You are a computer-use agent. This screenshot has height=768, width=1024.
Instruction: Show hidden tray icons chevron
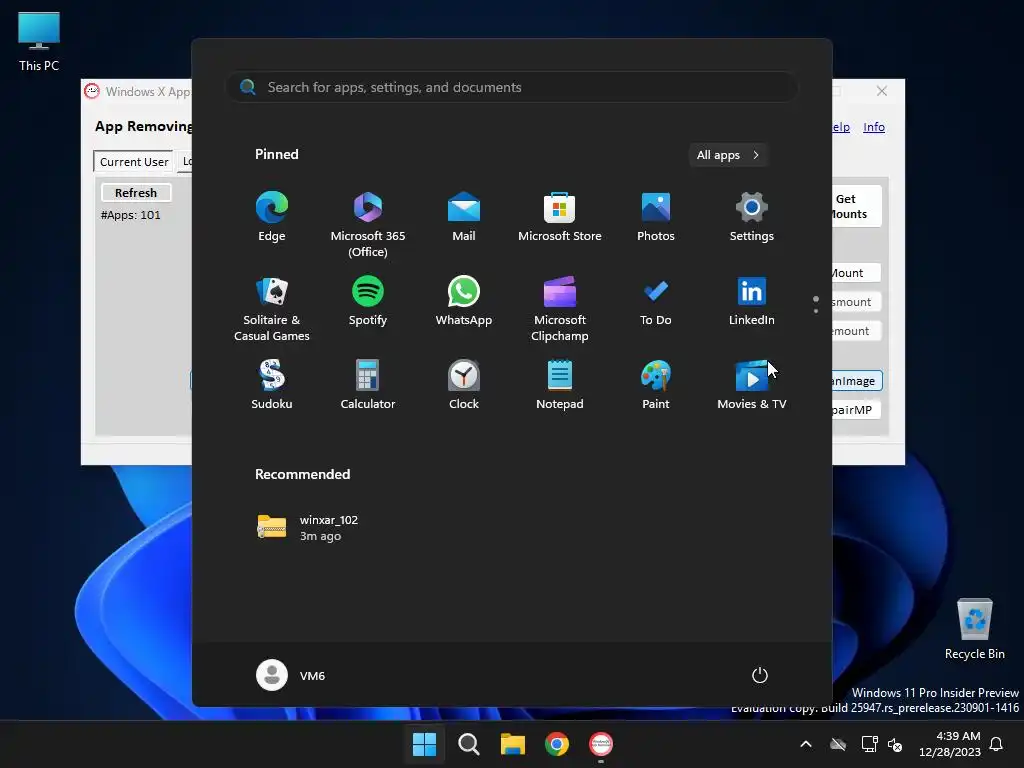click(806, 744)
